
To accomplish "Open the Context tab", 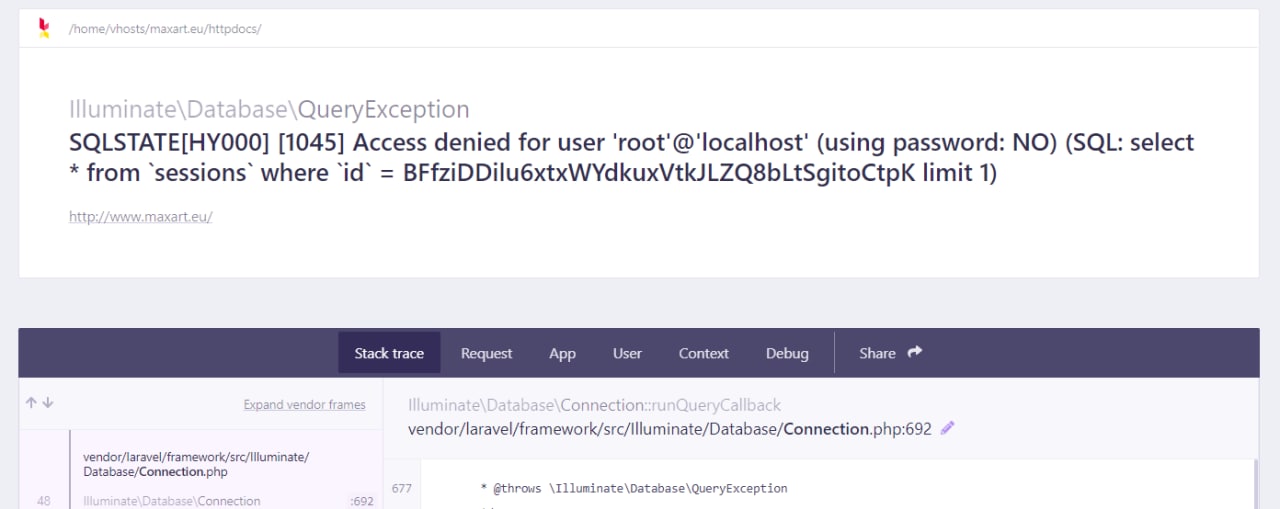I will (704, 353).
